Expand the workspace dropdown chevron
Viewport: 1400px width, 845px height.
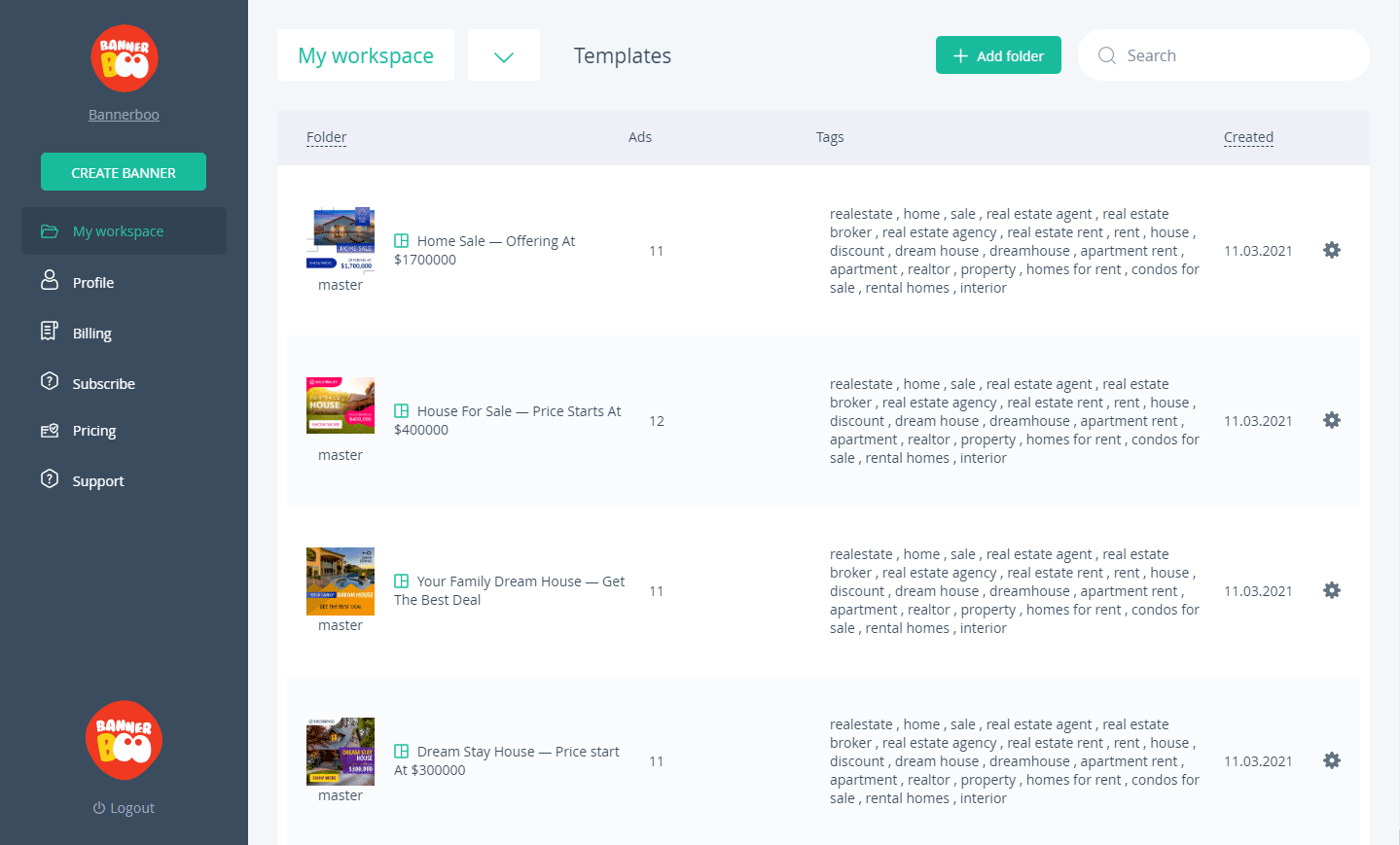[x=503, y=56]
